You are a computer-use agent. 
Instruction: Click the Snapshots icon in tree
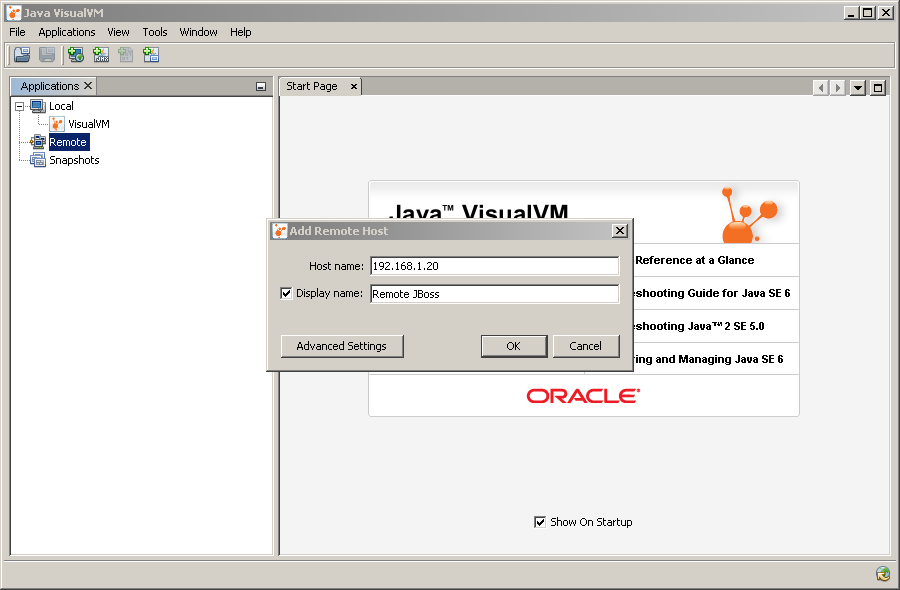pyautogui.click(x=38, y=160)
